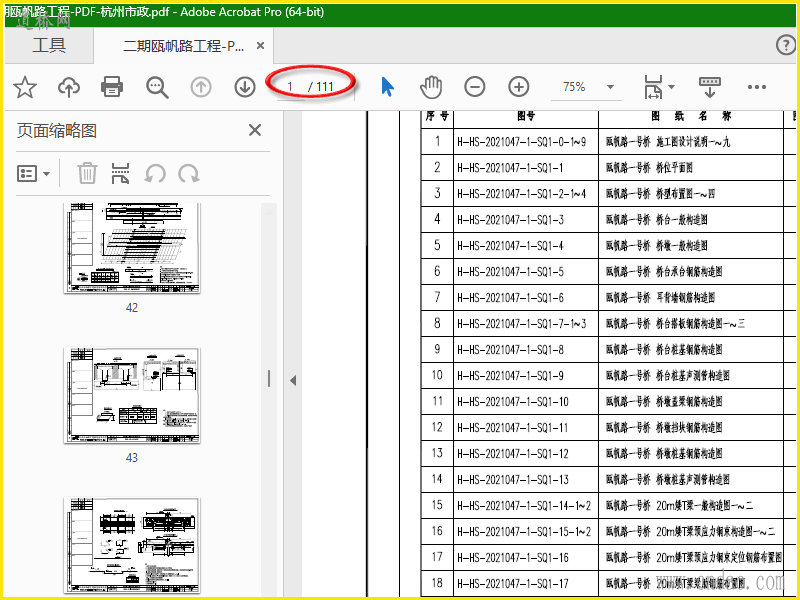Switch to the 工具 tab
The width and height of the screenshot is (800, 600).
click(49, 45)
